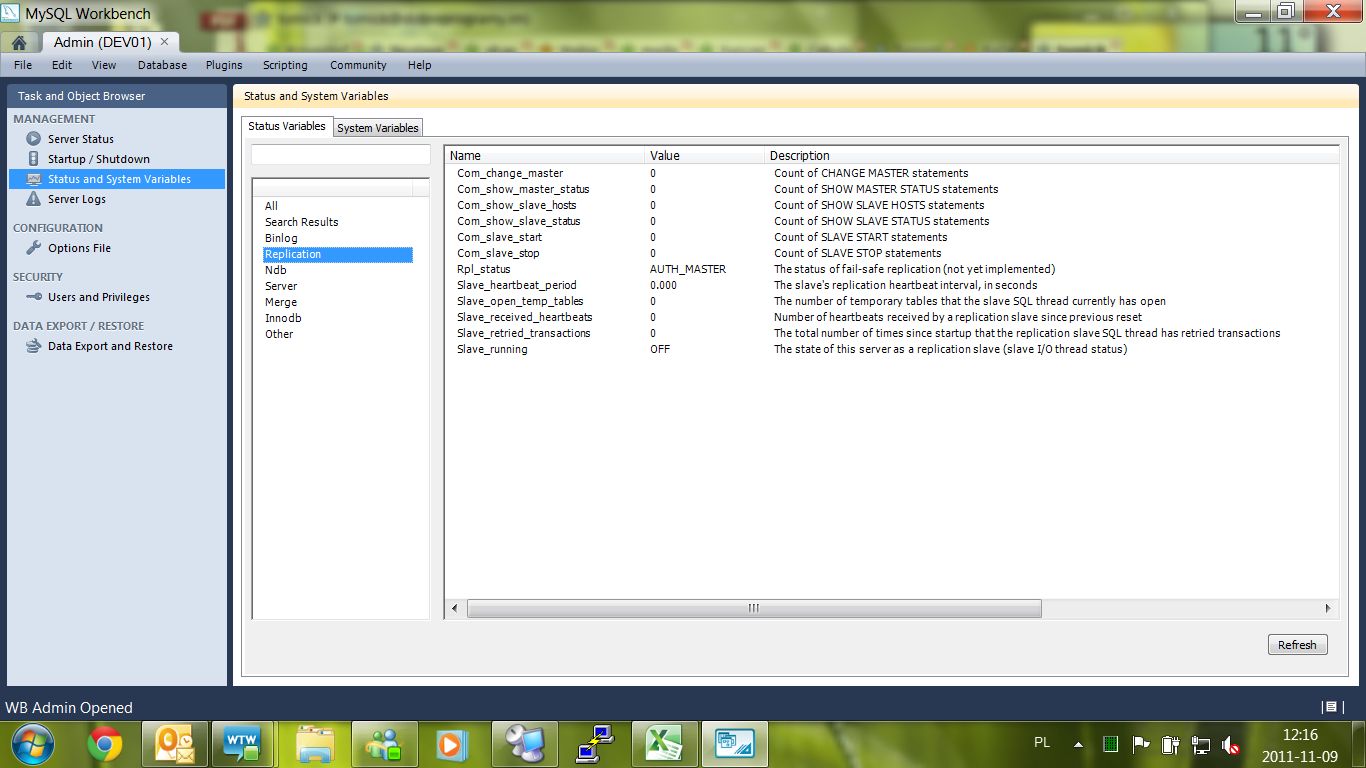Click the Refresh button
Viewport: 1366px width, 768px height.
tap(1297, 645)
